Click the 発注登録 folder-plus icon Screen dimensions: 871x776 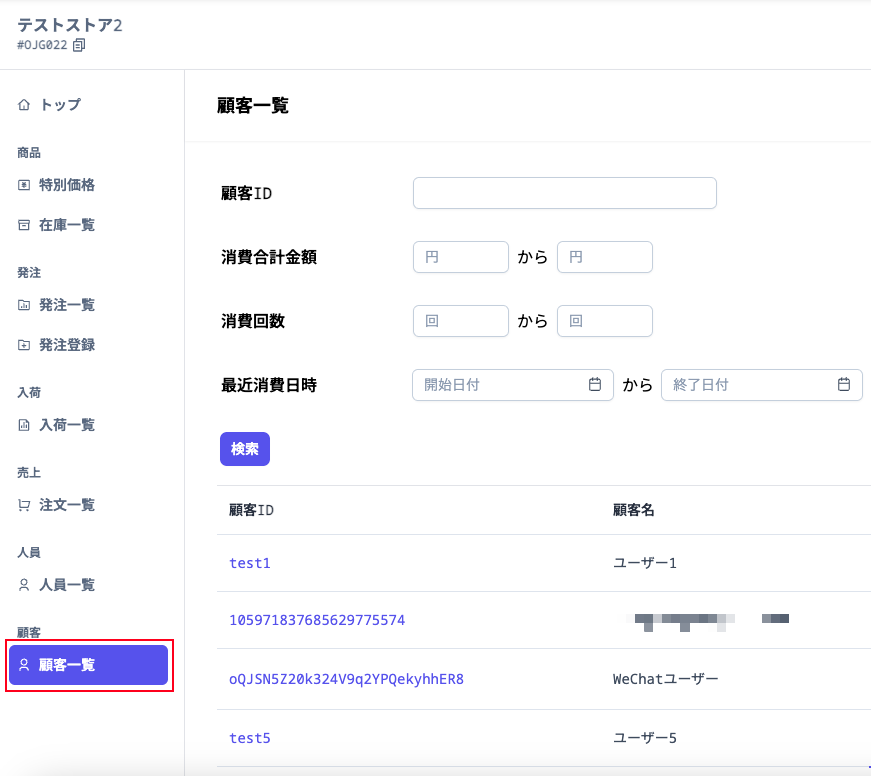tap(24, 345)
